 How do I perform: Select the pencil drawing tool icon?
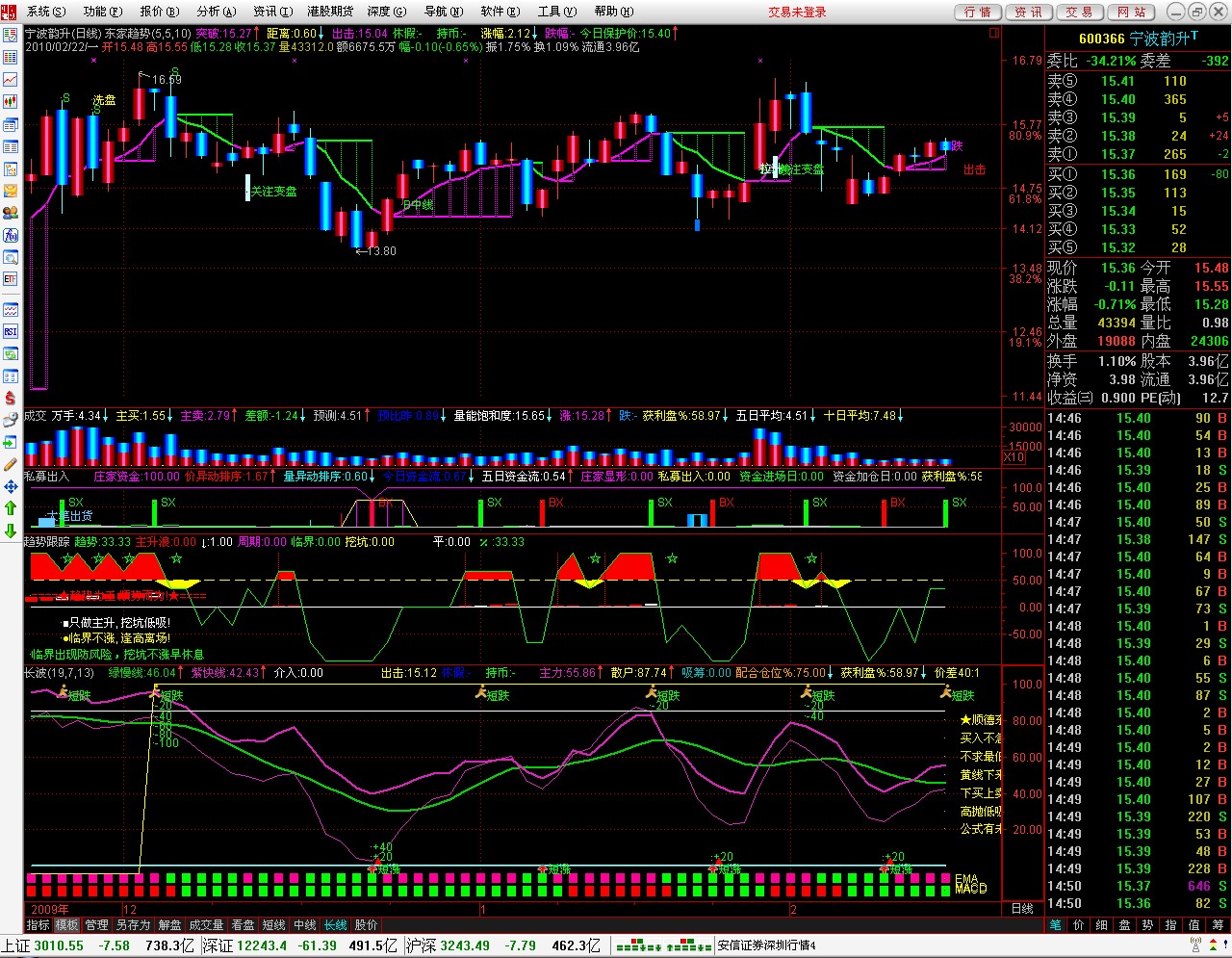pyautogui.click(x=11, y=464)
